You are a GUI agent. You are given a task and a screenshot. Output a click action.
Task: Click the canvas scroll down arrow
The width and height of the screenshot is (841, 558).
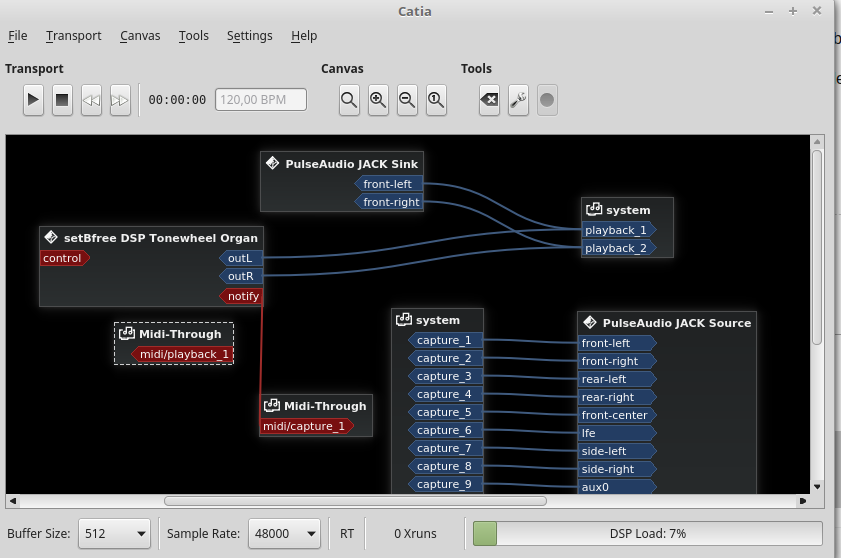817,487
